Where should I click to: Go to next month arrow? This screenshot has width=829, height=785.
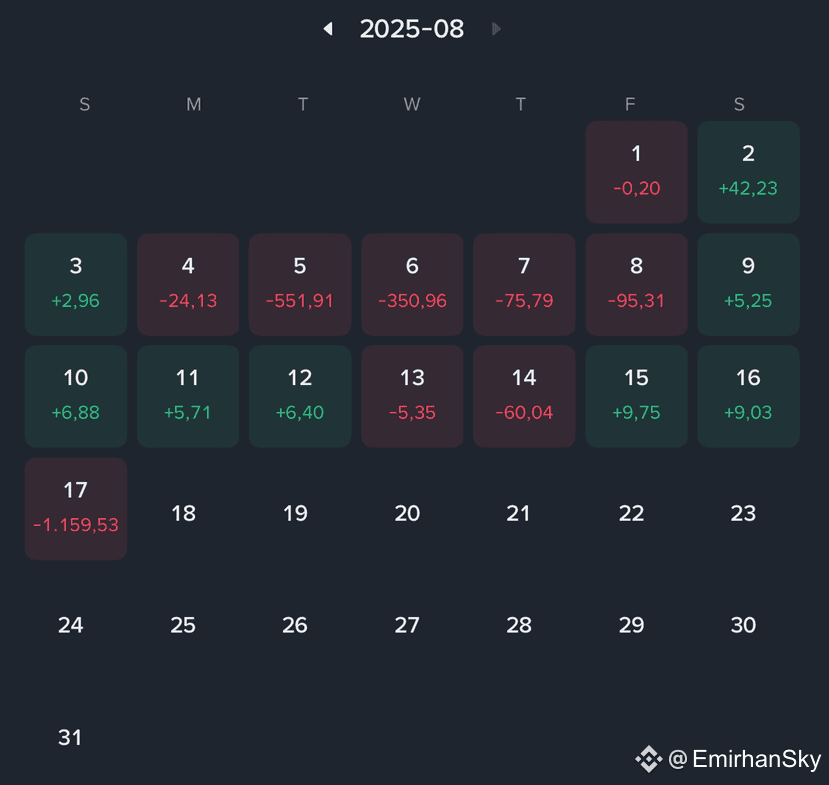tap(496, 29)
